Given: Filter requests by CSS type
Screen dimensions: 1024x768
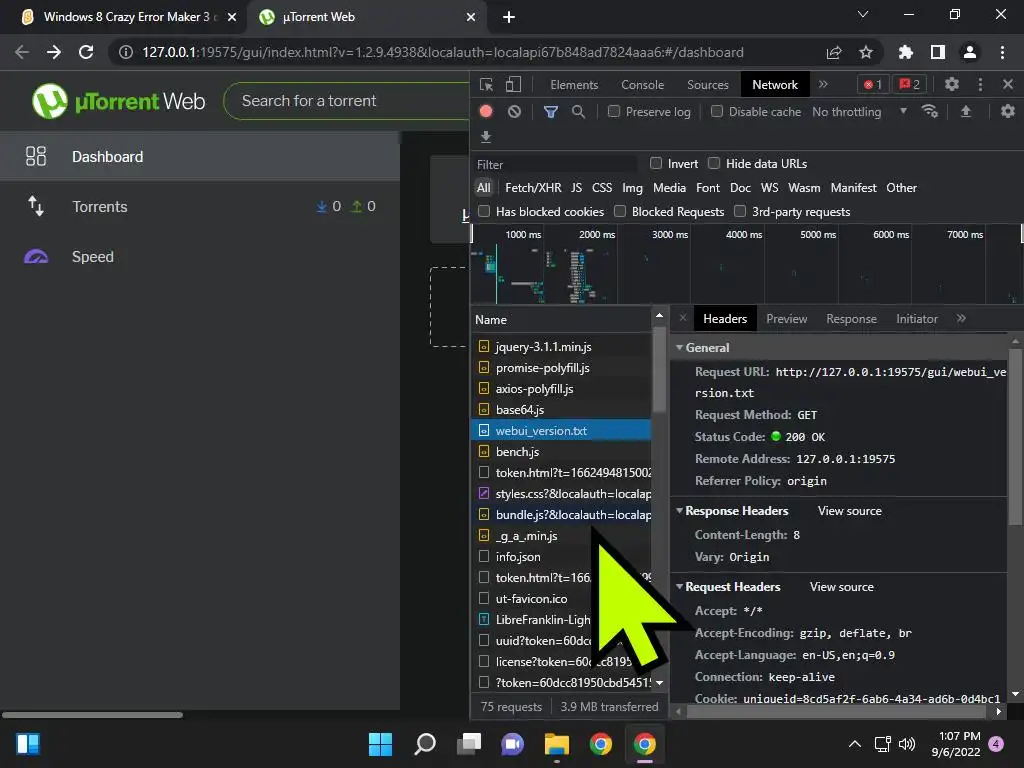Looking at the screenshot, I should coord(601,187).
